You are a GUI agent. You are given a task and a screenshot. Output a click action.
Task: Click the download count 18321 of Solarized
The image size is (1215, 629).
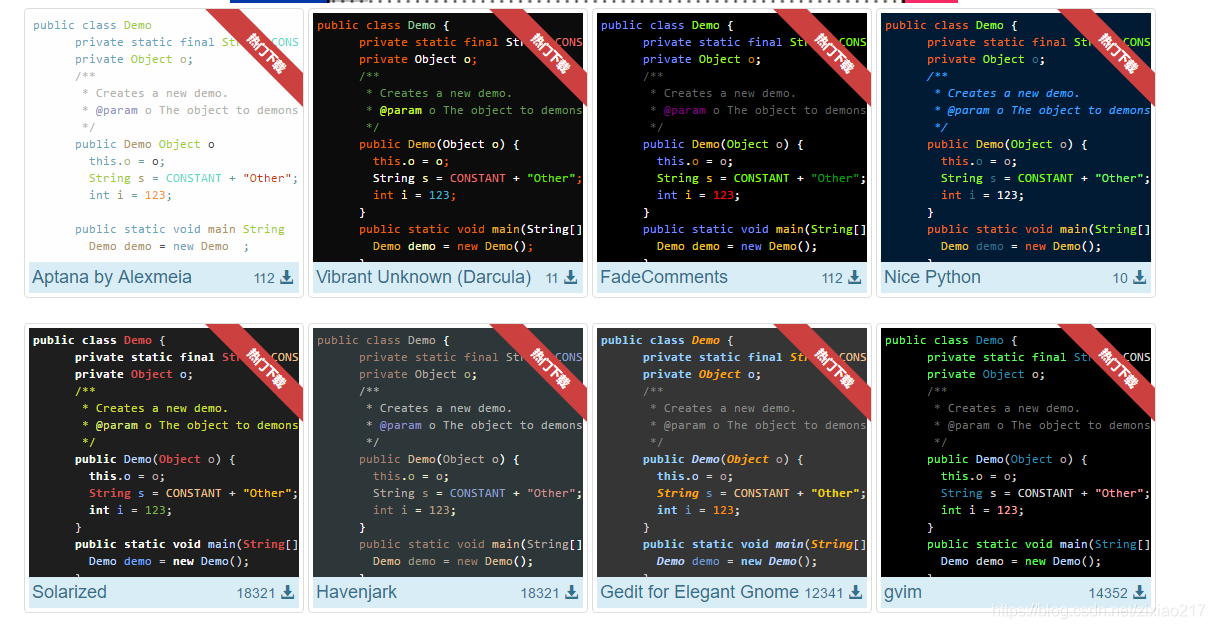256,593
